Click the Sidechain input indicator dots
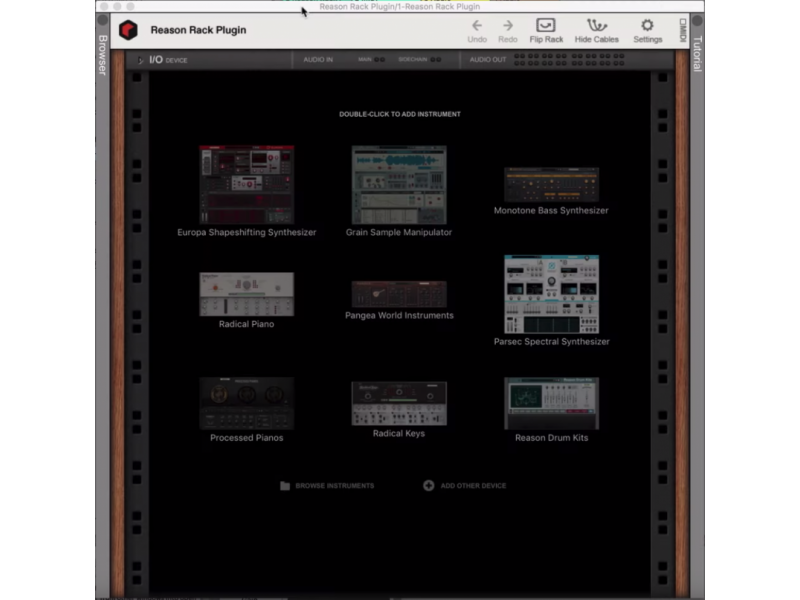Screen dimensions: 800x600 [x=436, y=60]
